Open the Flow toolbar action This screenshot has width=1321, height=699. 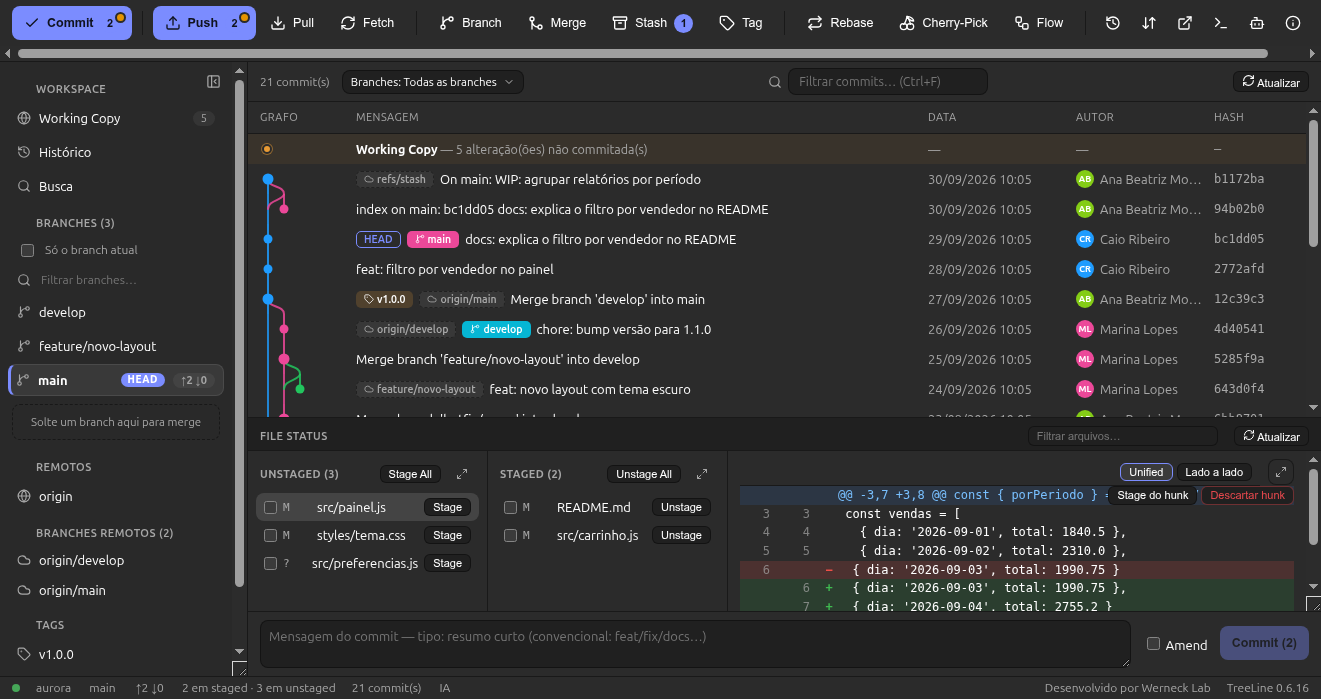(x=1039, y=23)
